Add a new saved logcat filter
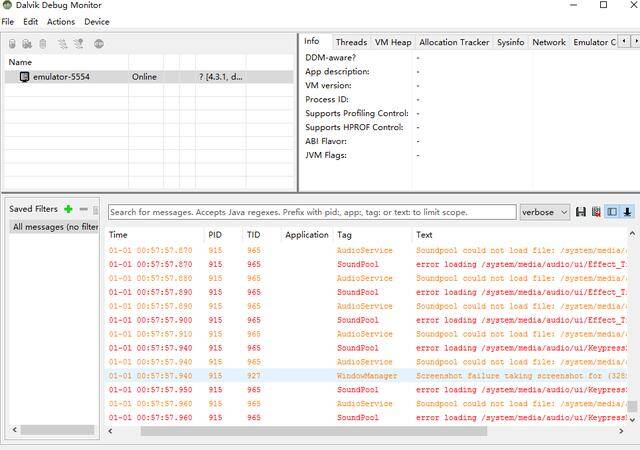The image size is (640, 450). tap(68, 209)
